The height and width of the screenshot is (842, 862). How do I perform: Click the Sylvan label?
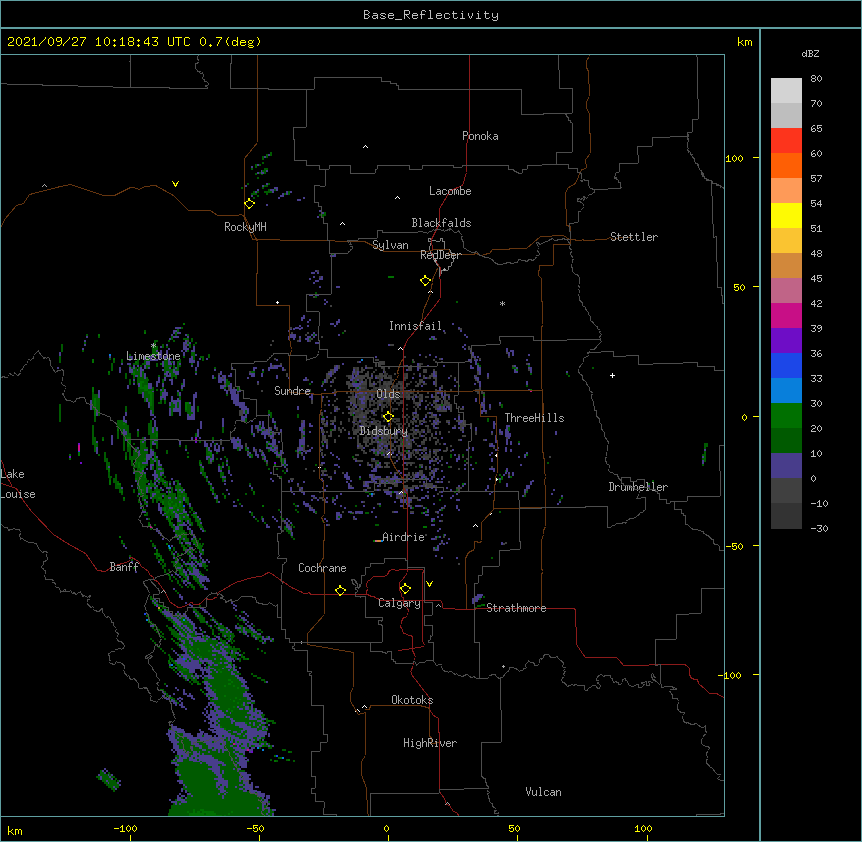click(390, 245)
